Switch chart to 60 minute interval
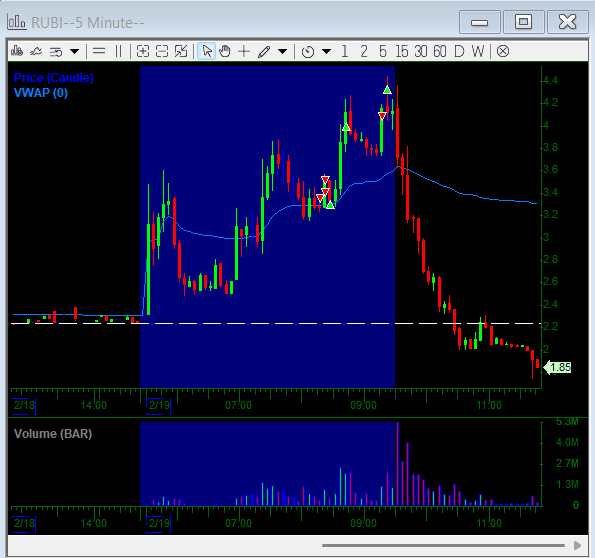This screenshot has height=558, width=595. [440, 51]
